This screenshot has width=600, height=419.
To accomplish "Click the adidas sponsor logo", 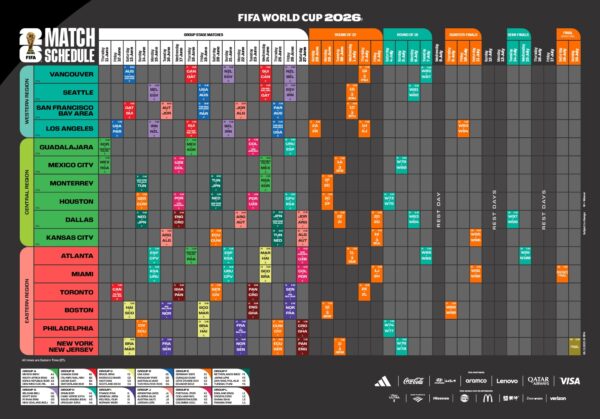I will pos(383,381).
